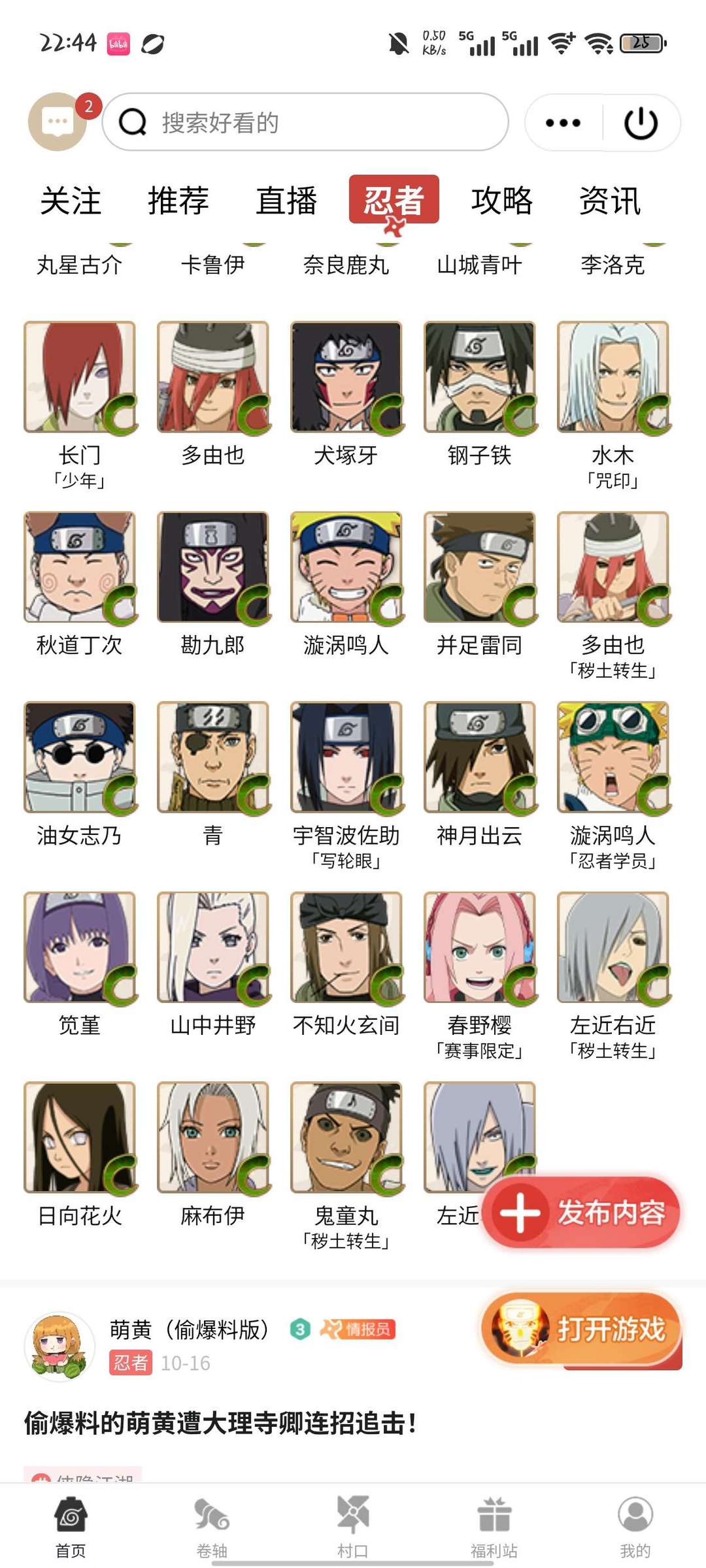The image size is (706, 1568).
Task: Switch to the 攻略 tab
Action: click(x=502, y=201)
